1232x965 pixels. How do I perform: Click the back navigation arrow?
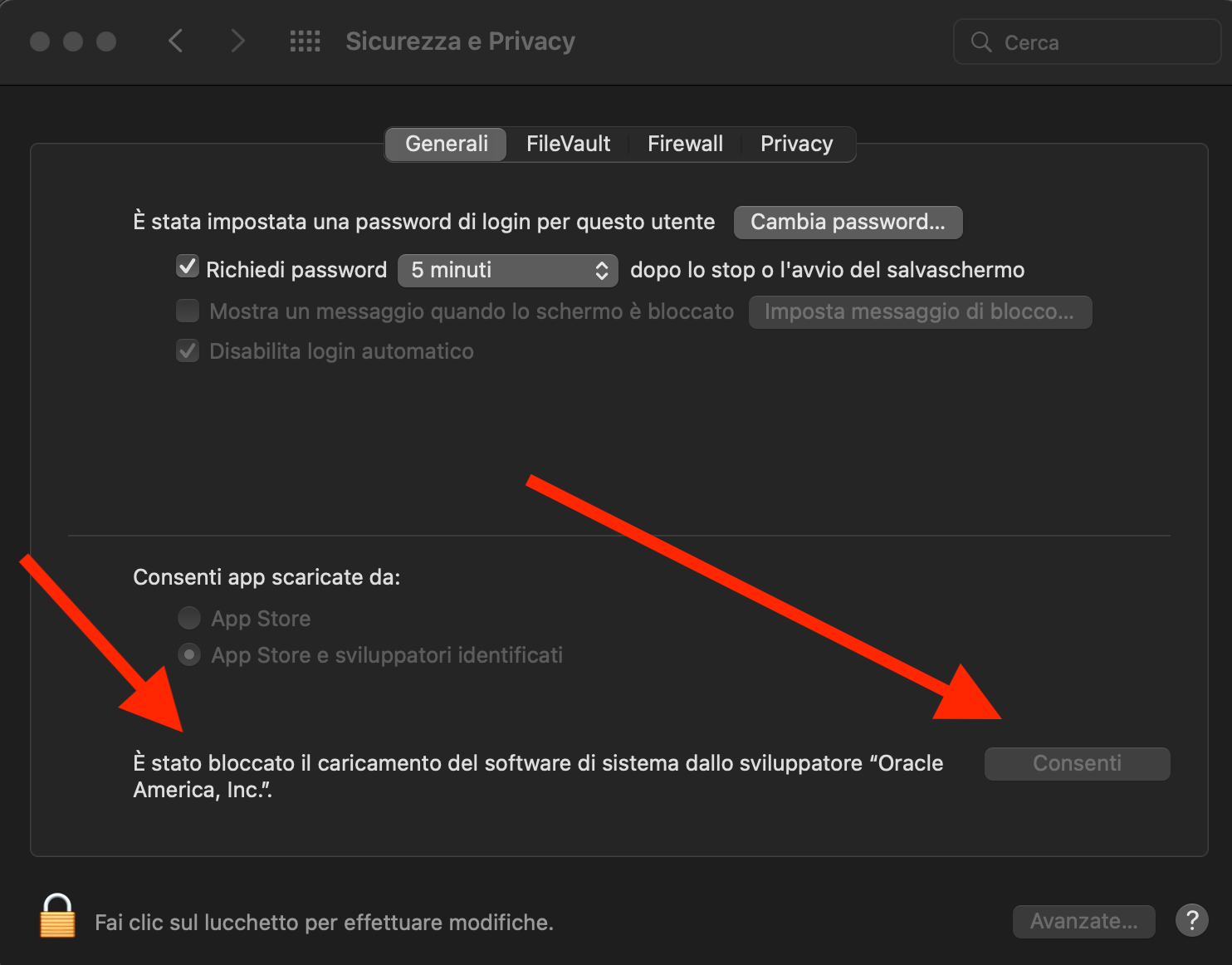coord(175,41)
